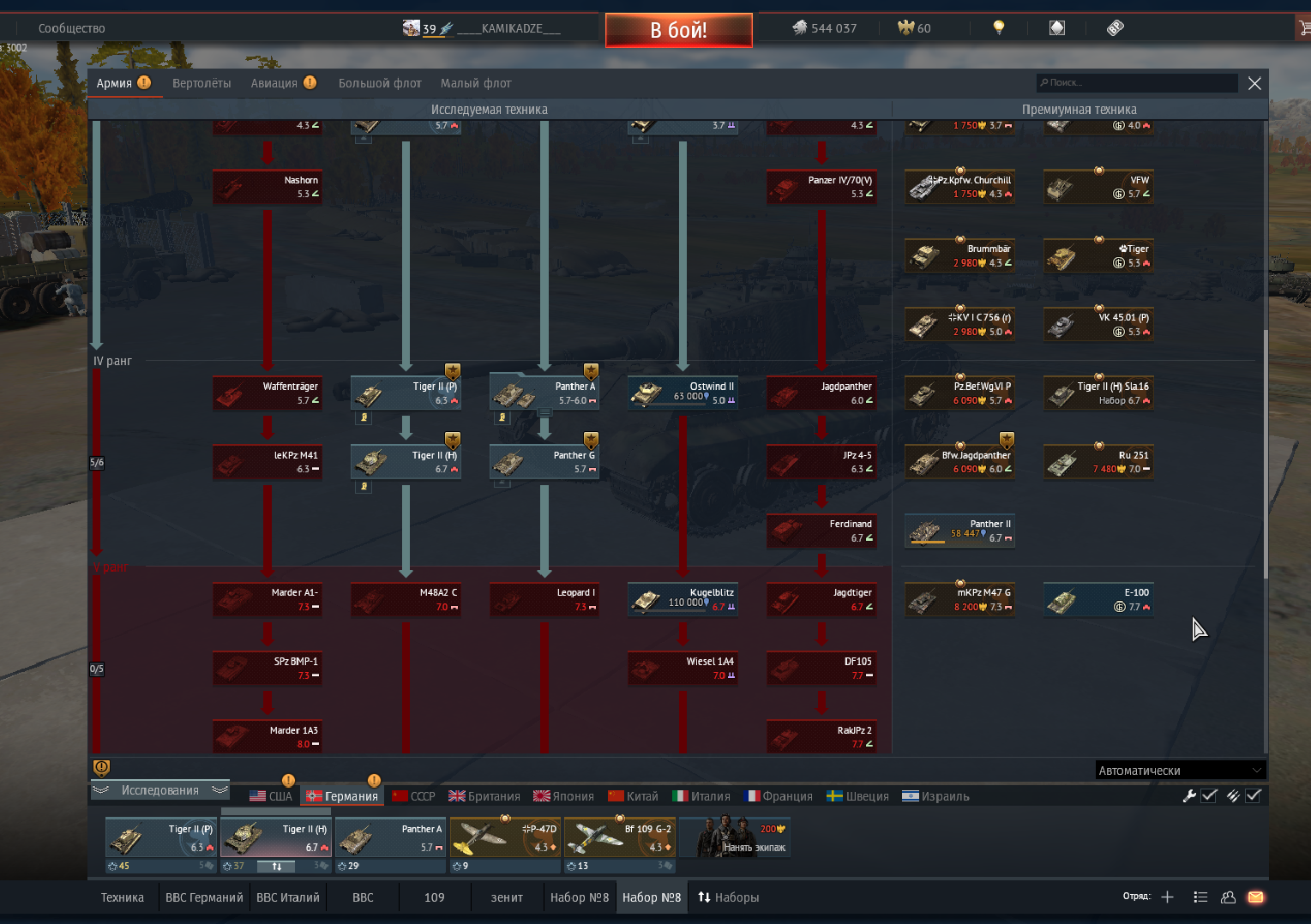The image size is (1311, 924).
Task: Select the США nation tab
Action: [x=271, y=796]
